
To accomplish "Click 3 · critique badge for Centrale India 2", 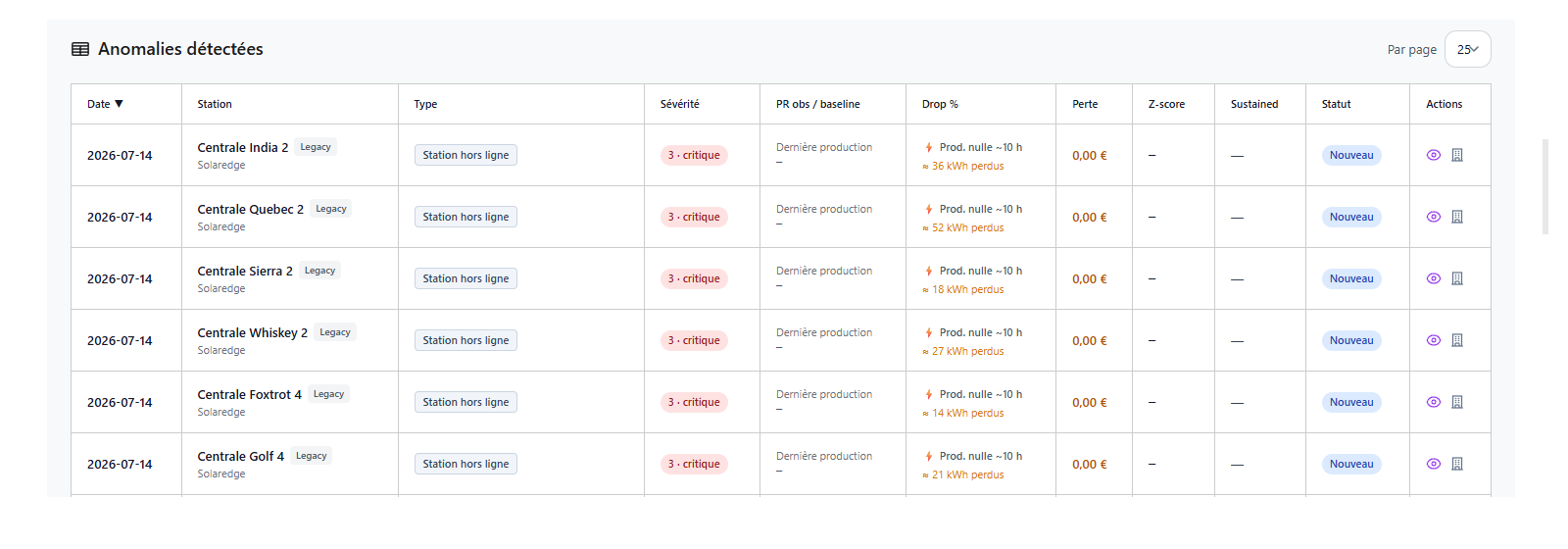I will [694, 155].
